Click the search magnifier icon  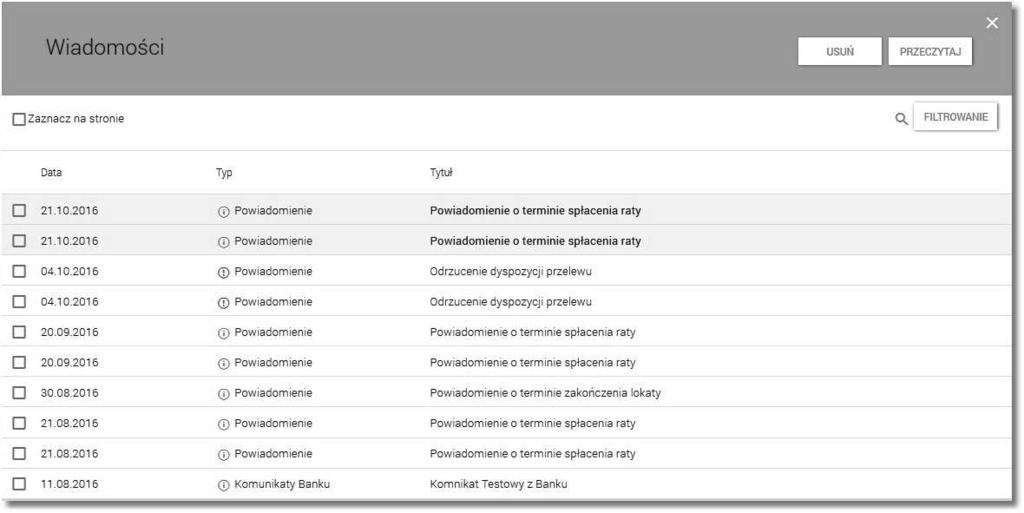click(x=901, y=119)
